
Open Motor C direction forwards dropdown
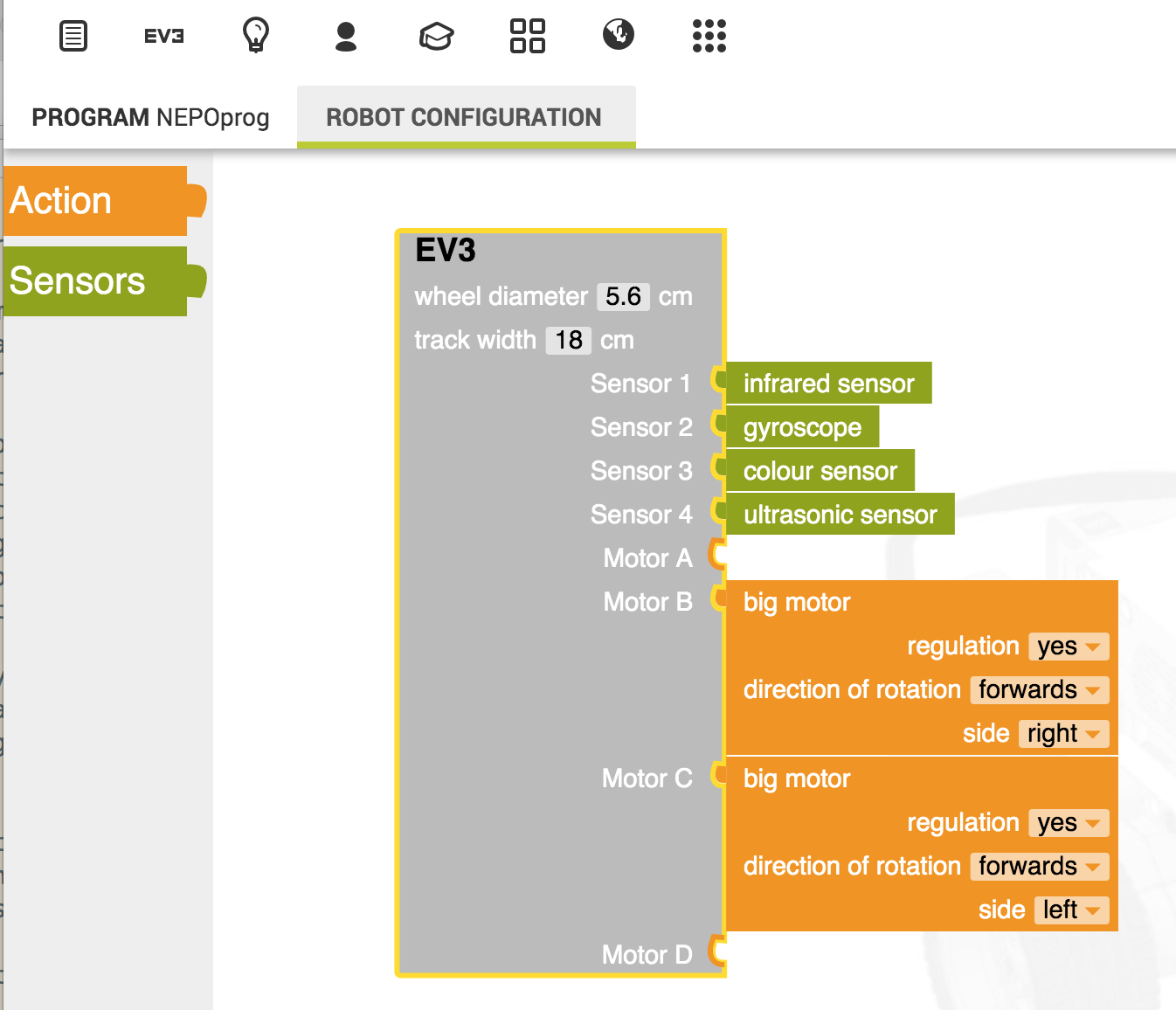pyautogui.click(x=1040, y=867)
